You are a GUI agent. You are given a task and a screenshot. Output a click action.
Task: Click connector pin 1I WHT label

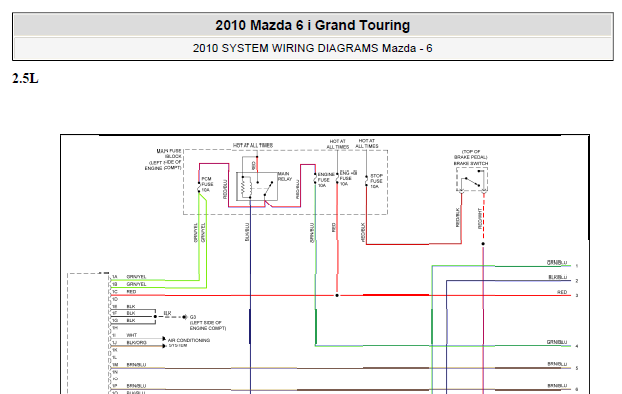(x=125, y=336)
